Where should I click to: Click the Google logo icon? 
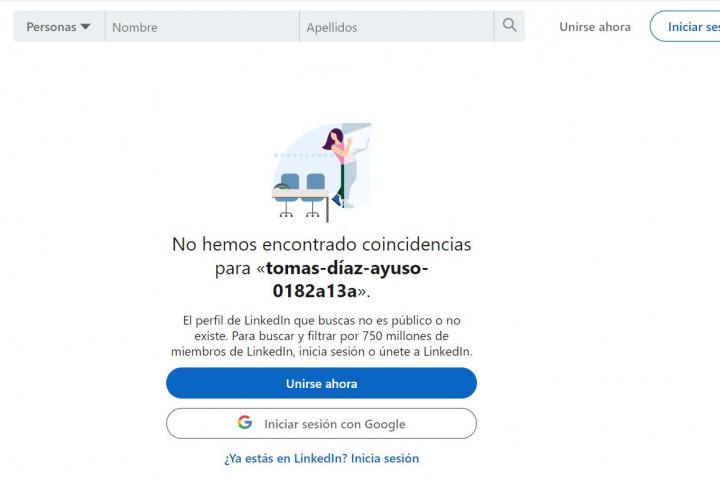pyautogui.click(x=245, y=422)
